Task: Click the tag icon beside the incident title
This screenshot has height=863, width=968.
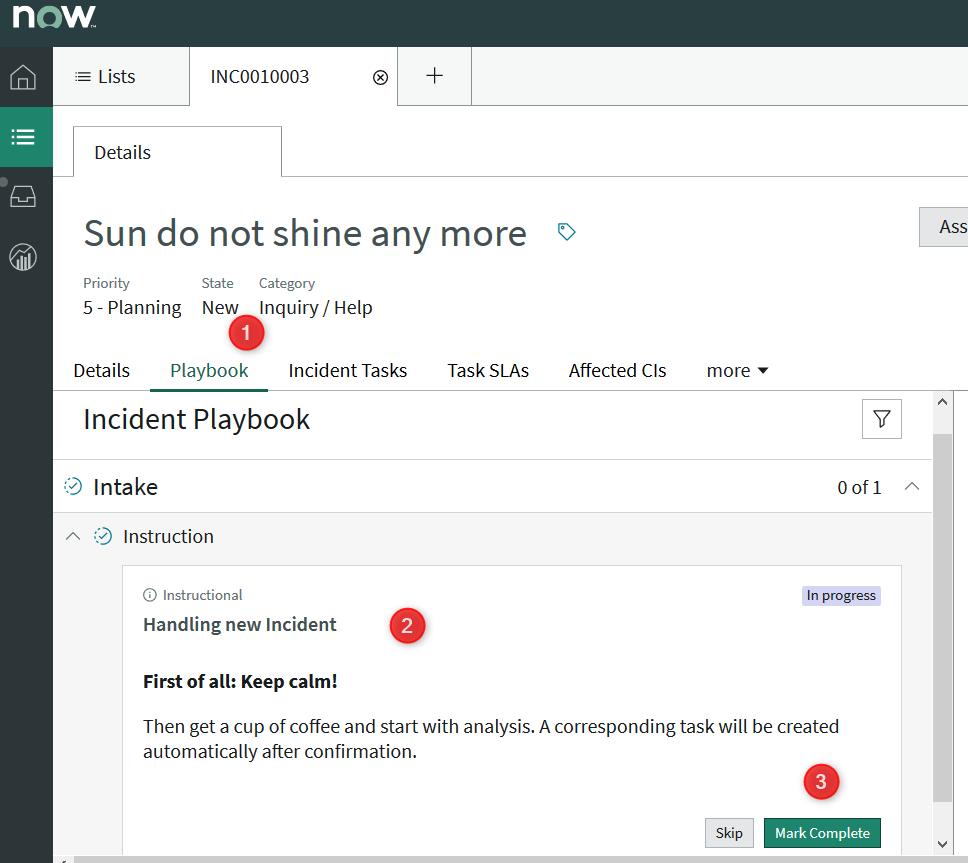Action: coord(566,230)
